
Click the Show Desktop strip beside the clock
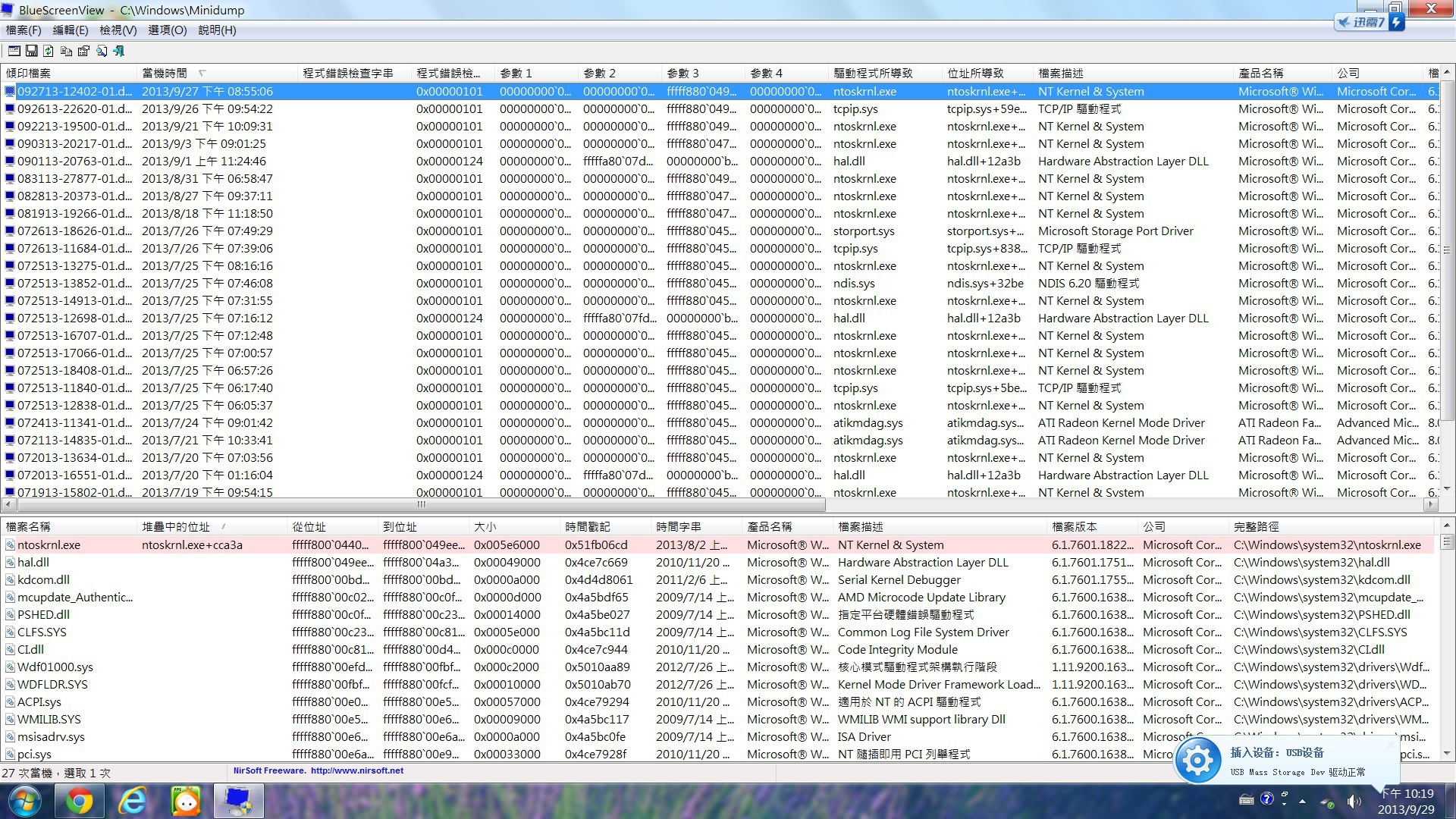pyautogui.click(x=1449, y=802)
